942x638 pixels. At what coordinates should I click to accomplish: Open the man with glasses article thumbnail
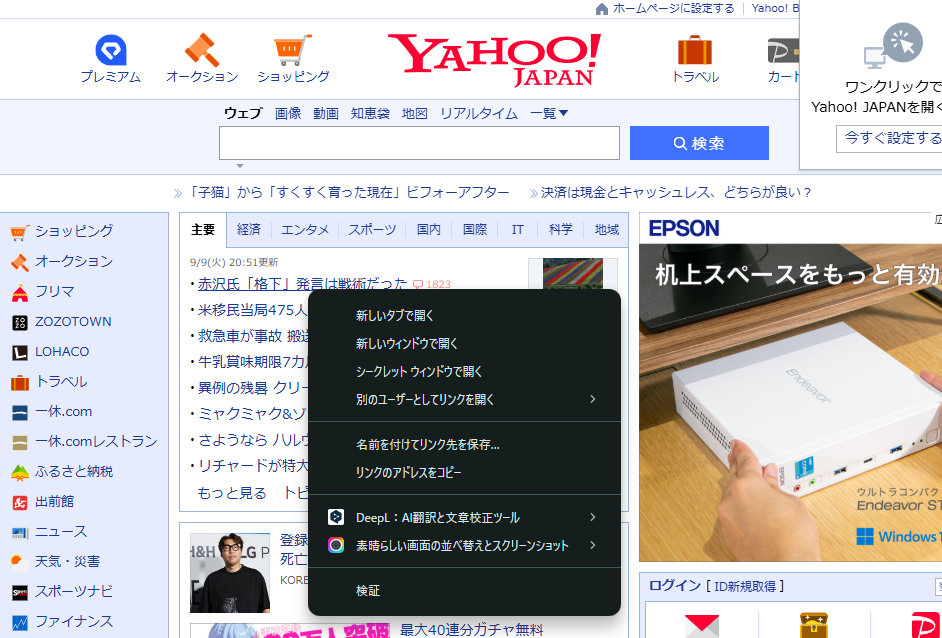229,573
